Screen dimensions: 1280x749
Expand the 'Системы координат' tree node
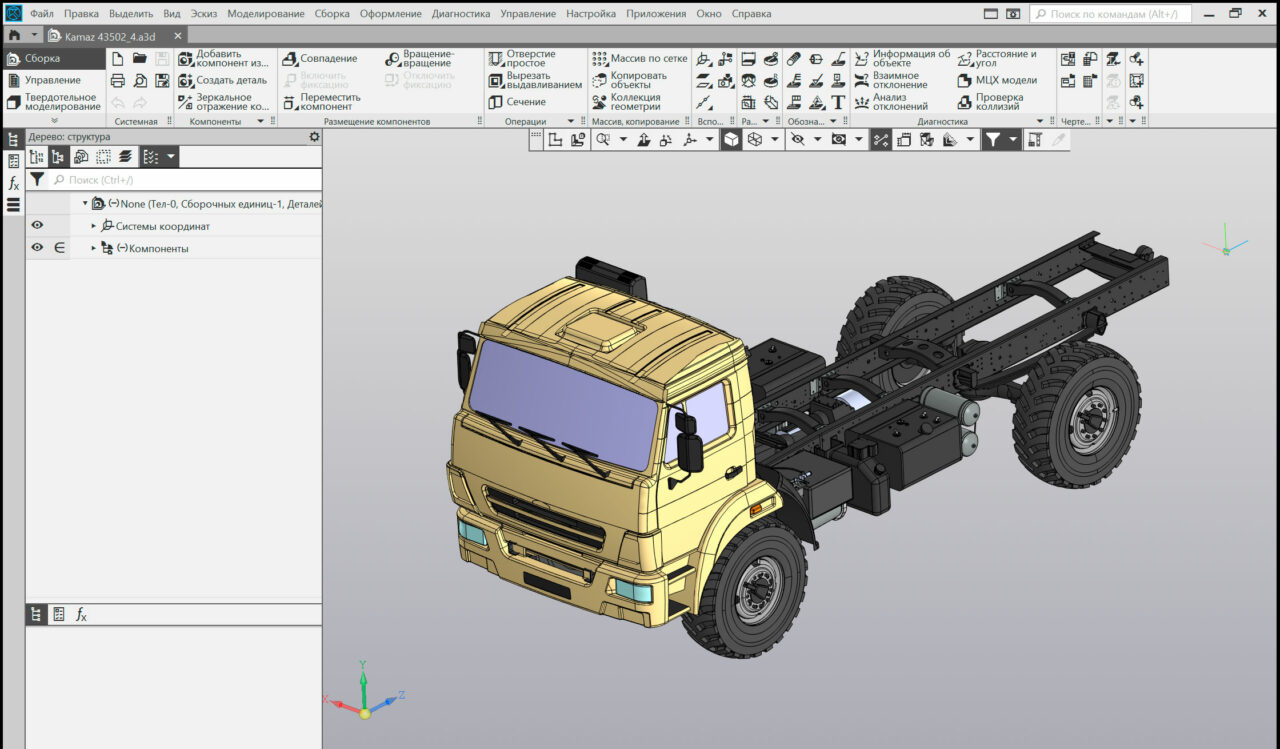click(94, 226)
